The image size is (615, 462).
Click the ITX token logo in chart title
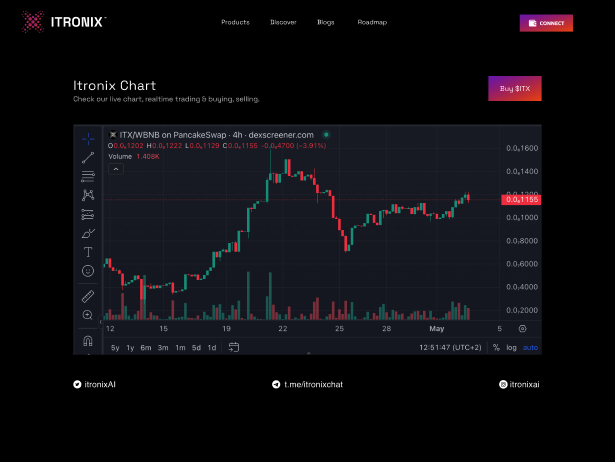tap(113, 135)
